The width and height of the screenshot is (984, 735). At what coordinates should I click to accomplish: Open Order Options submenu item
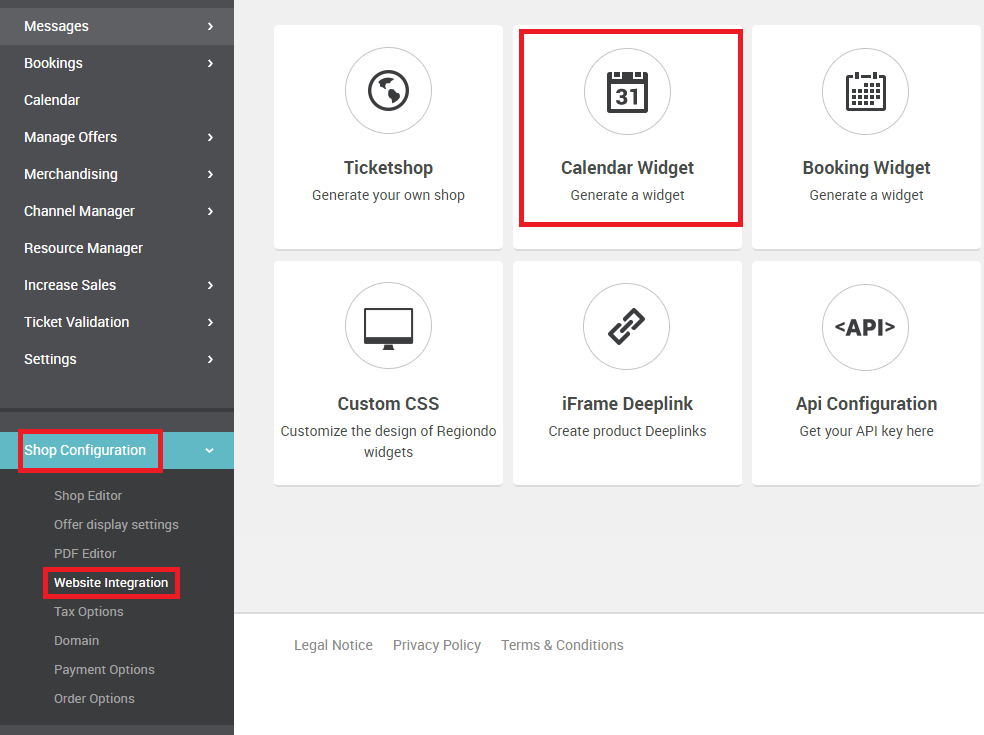tap(94, 699)
